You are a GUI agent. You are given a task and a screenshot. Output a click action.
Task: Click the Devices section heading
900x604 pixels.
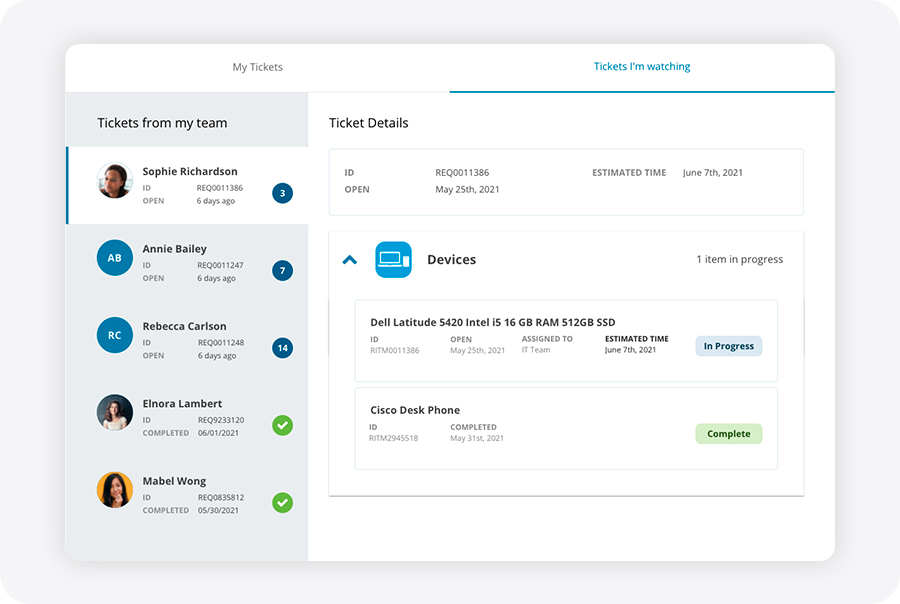(x=452, y=260)
